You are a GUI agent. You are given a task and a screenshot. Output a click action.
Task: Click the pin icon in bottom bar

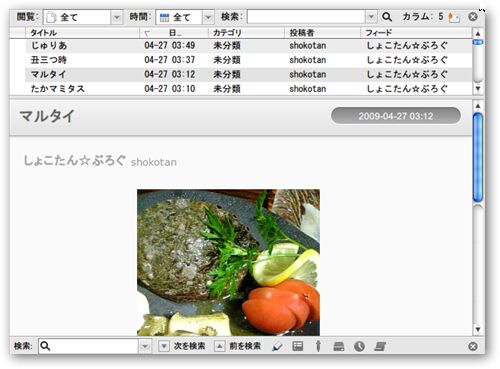[x=318, y=346]
